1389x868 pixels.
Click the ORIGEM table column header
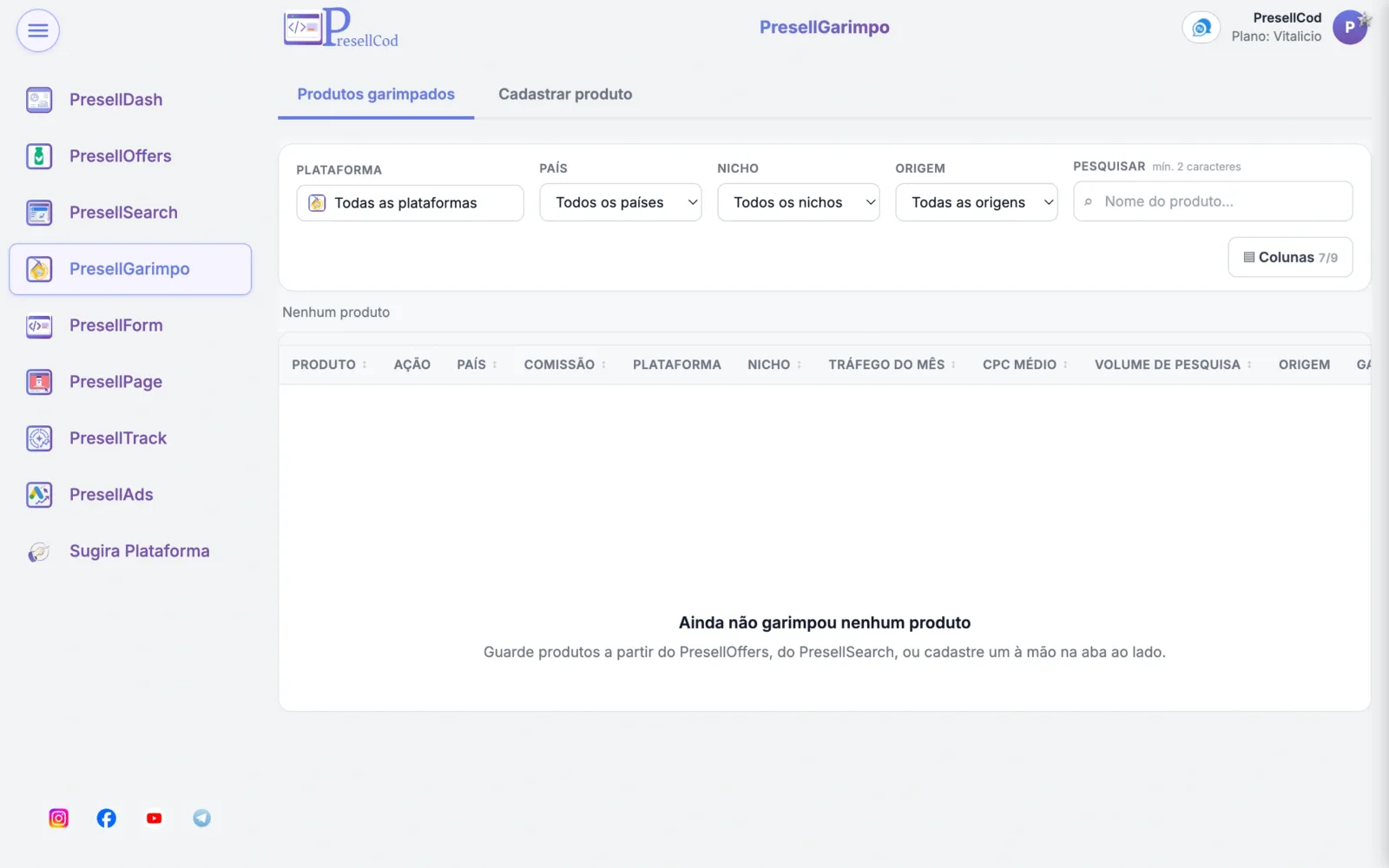click(1304, 365)
